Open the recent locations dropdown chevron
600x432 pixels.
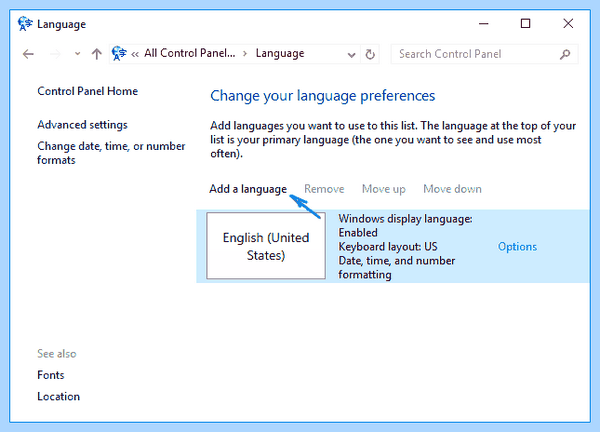click(x=77, y=54)
